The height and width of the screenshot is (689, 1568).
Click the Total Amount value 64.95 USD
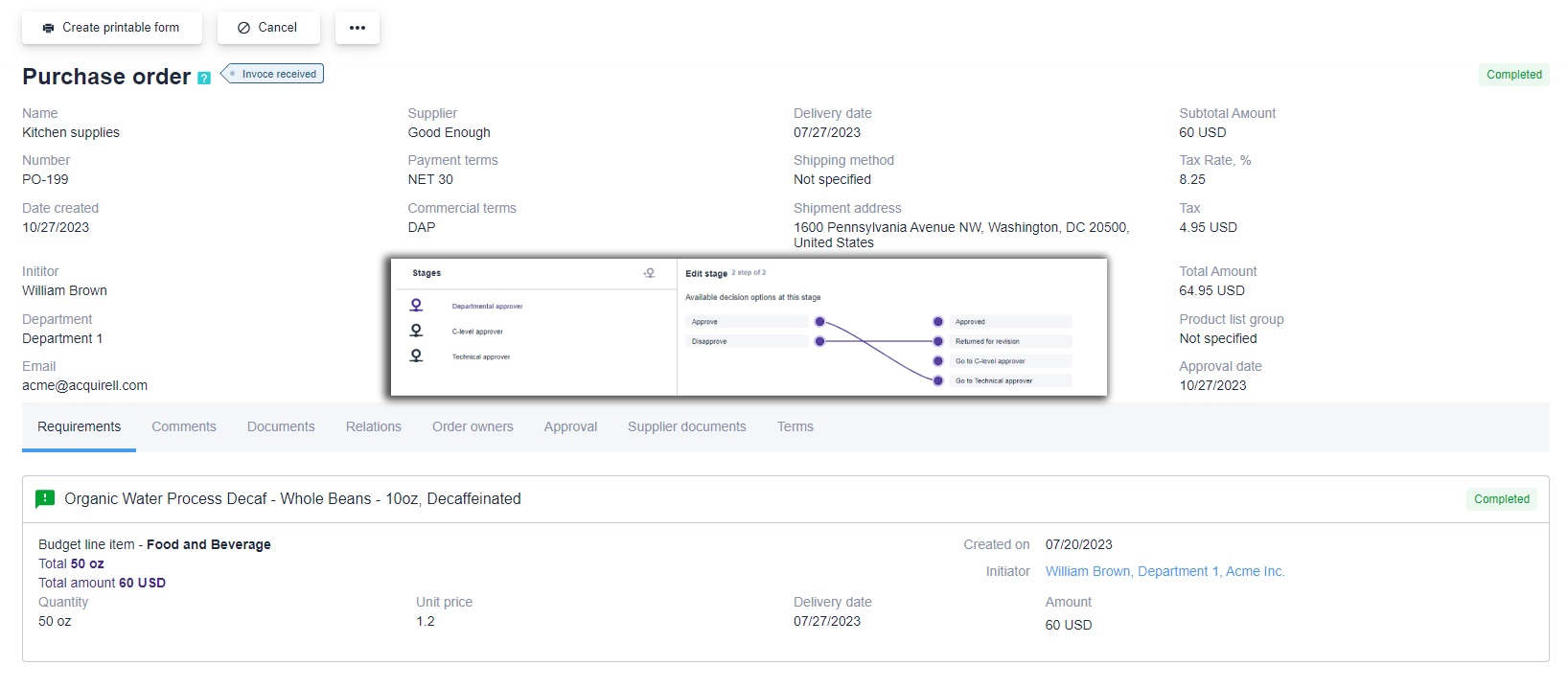click(x=1211, y=291)
